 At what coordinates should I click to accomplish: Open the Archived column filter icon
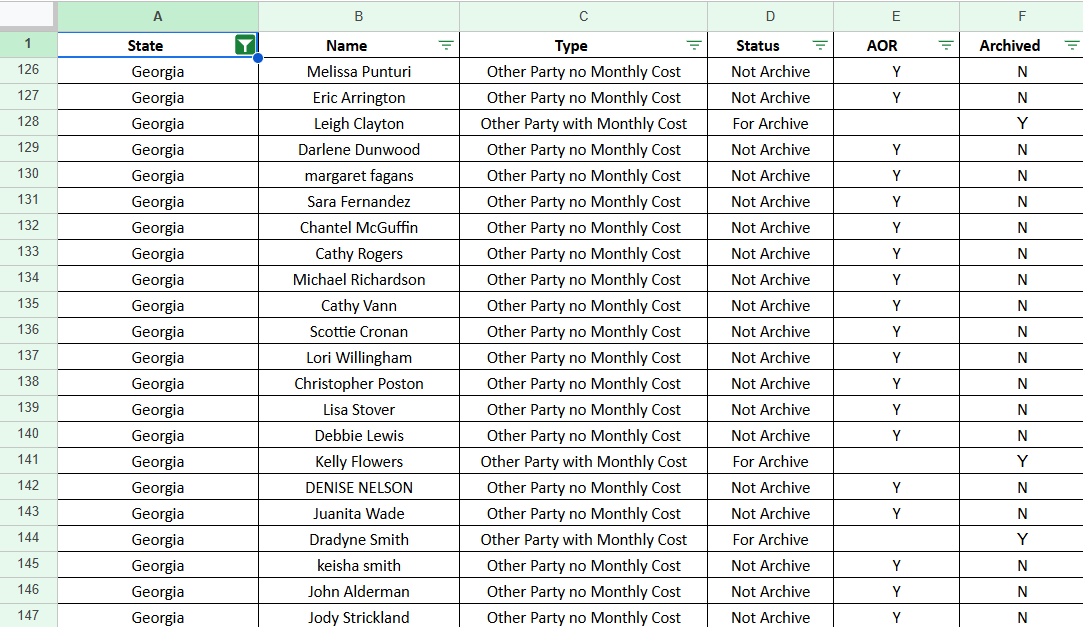coord(1071,46)
